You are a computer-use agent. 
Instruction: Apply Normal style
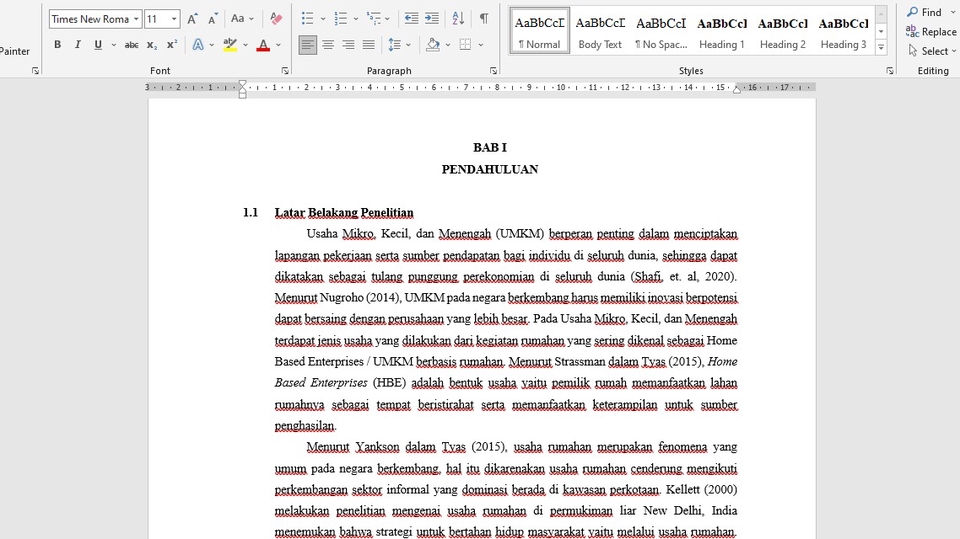point(539,31)
